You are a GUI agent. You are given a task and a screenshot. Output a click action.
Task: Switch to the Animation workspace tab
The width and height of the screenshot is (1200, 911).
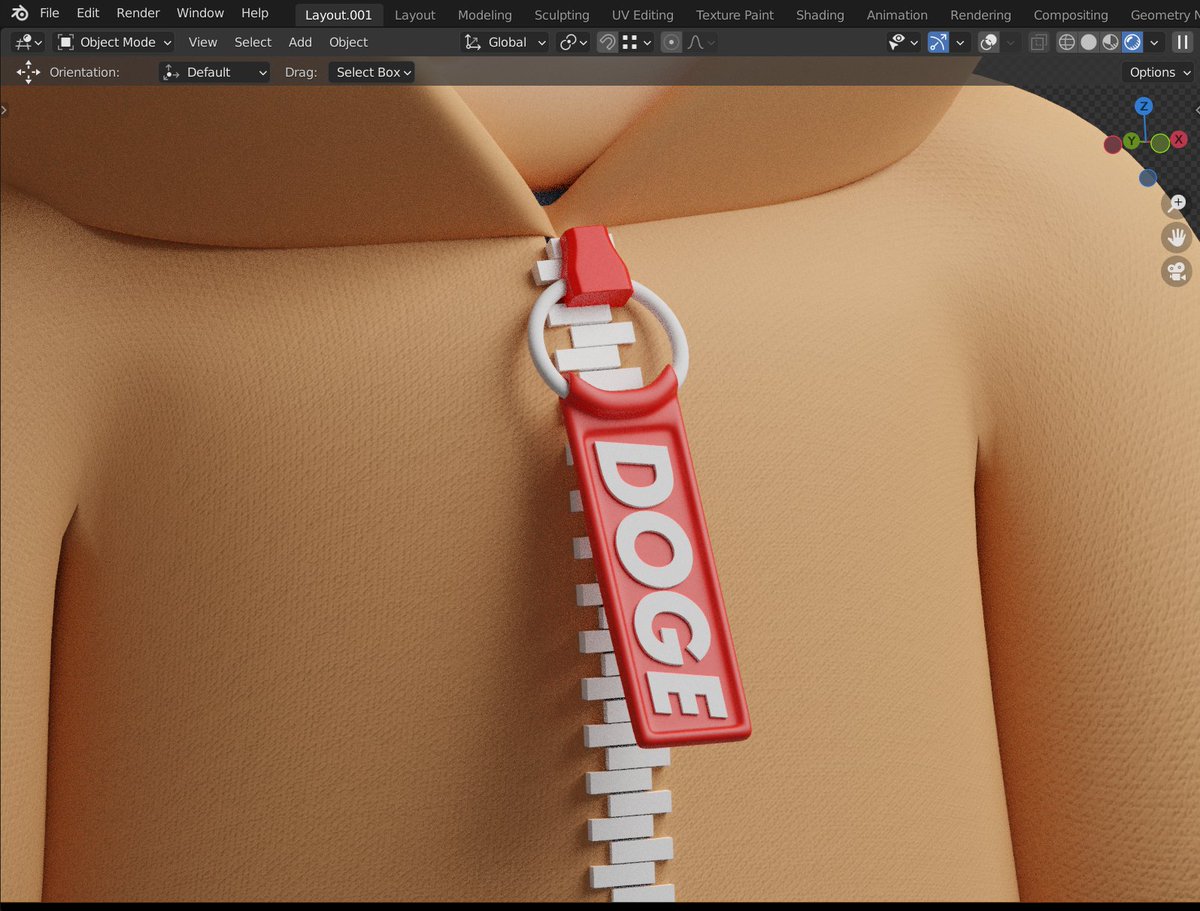pos(897,15)
